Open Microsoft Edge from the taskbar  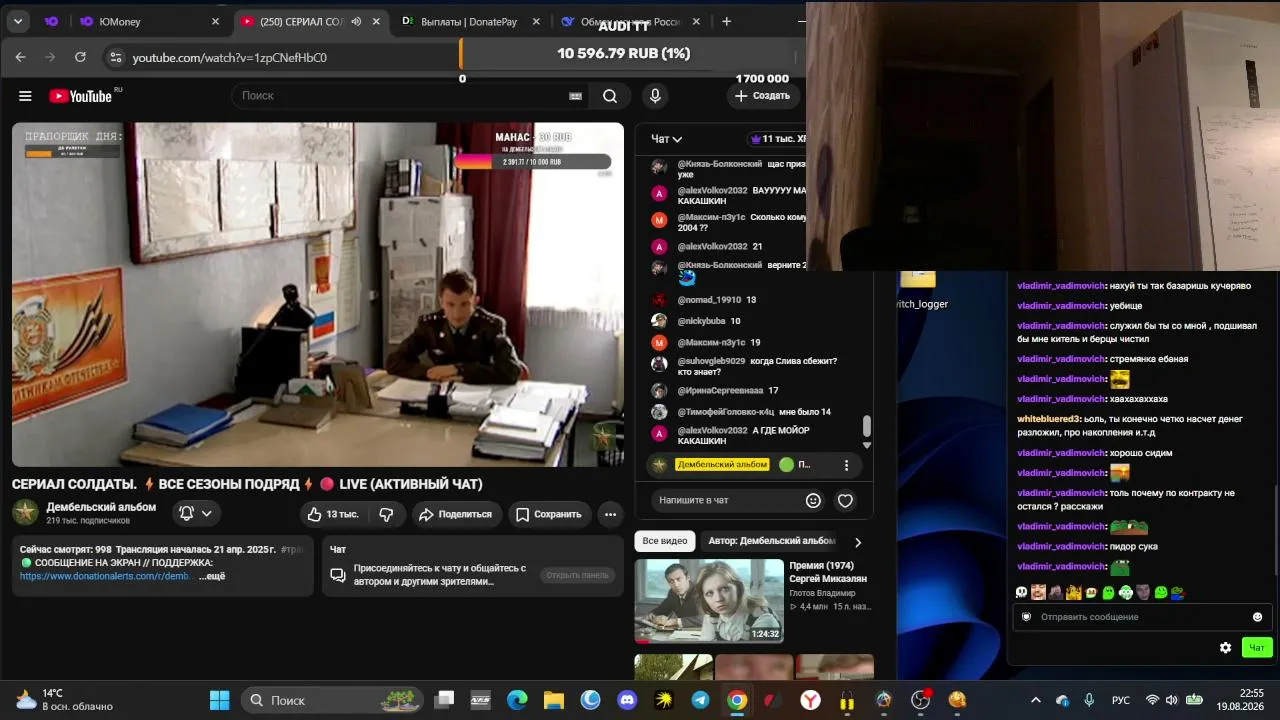point(517,700)
